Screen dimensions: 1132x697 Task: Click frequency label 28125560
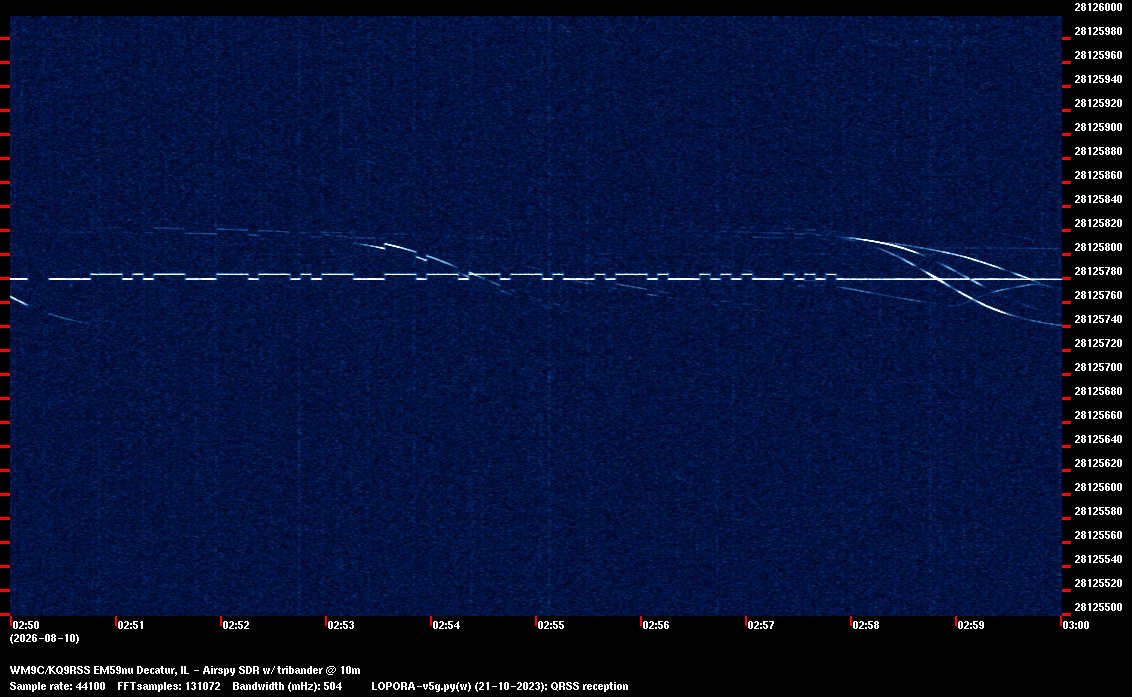click(x=1098, y=534)
